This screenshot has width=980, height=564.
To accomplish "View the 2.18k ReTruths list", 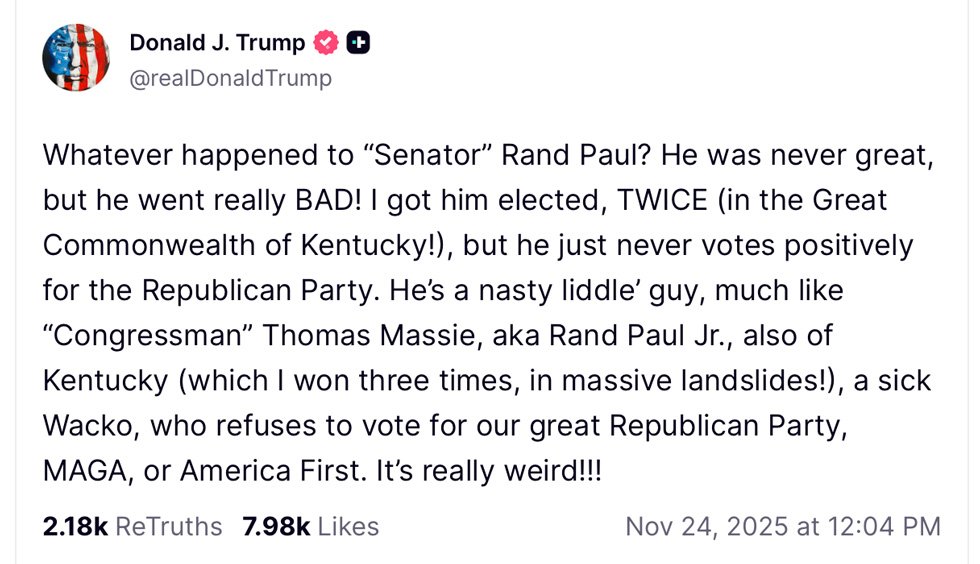I will point(132,526).
